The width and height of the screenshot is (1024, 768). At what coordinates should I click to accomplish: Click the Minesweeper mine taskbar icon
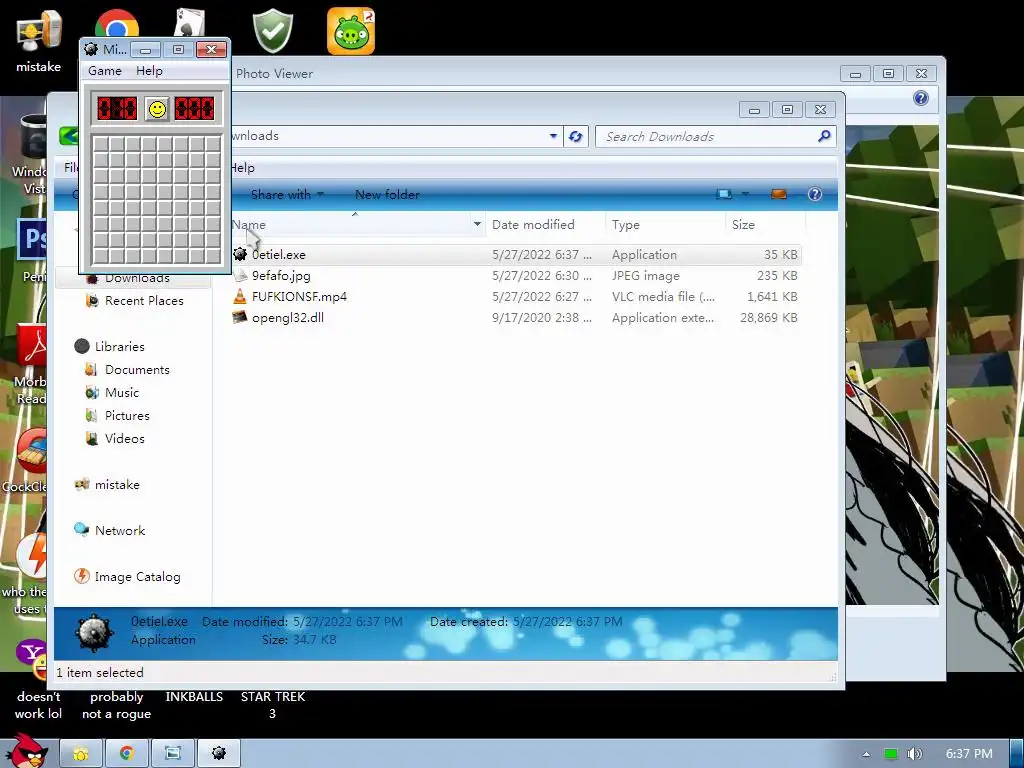click(x=219, y=754)
